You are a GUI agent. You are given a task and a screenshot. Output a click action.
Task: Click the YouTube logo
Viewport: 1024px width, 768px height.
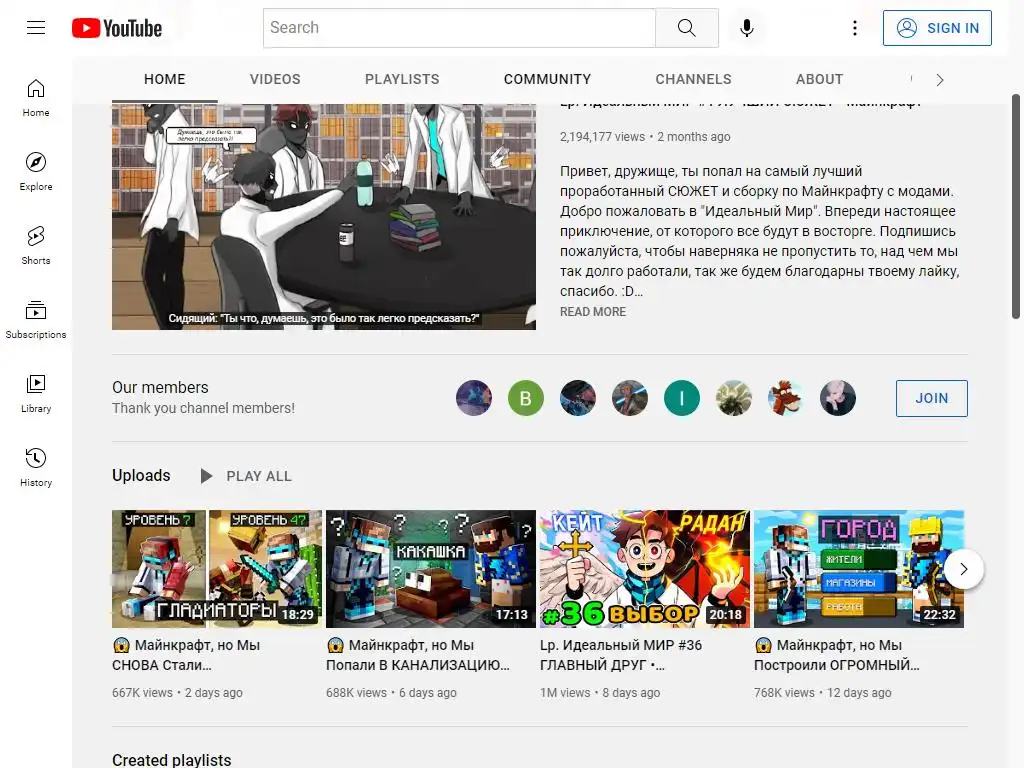117,28
